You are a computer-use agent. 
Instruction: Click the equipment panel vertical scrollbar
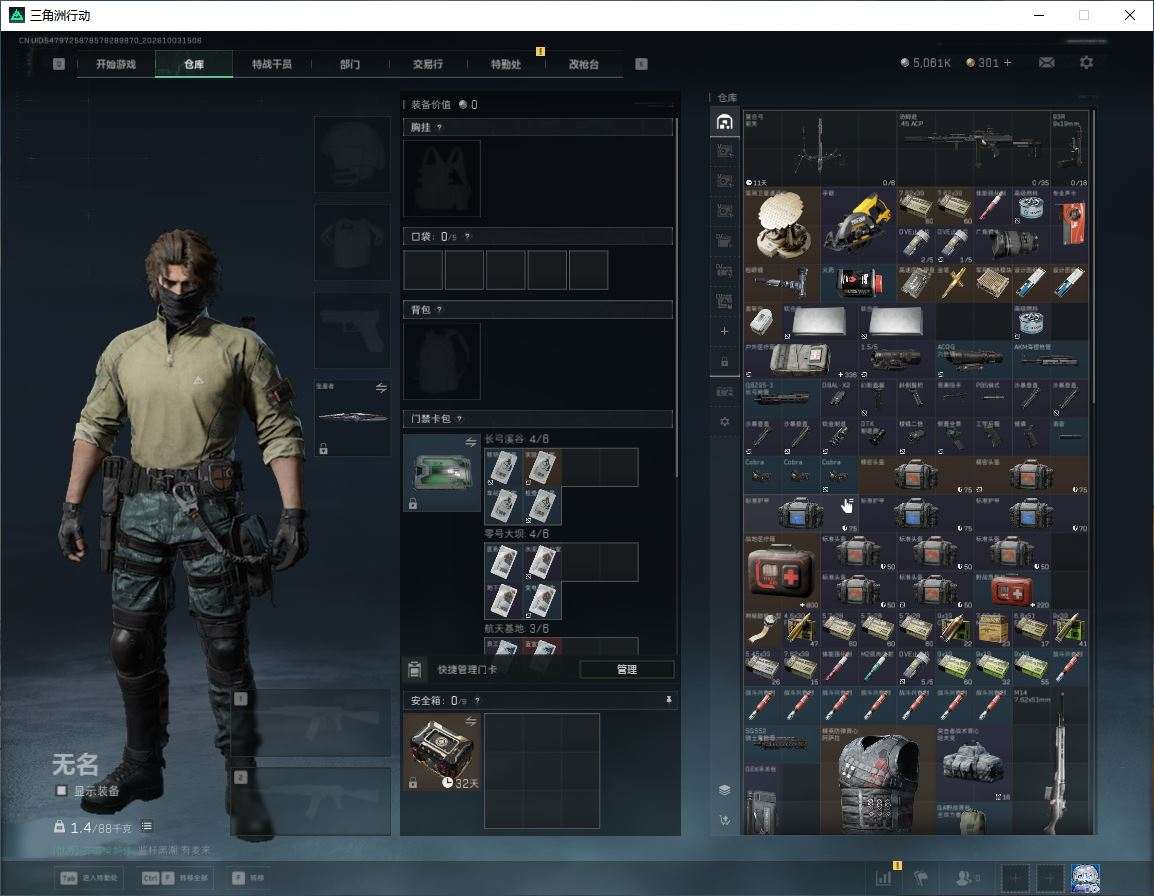(x=676, y=296)
